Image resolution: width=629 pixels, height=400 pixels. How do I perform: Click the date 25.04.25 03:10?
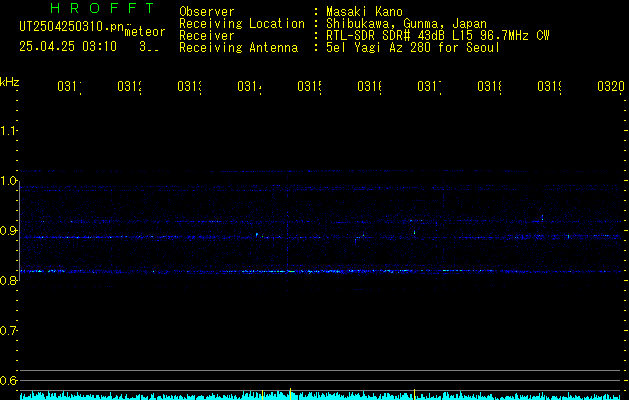68,47
